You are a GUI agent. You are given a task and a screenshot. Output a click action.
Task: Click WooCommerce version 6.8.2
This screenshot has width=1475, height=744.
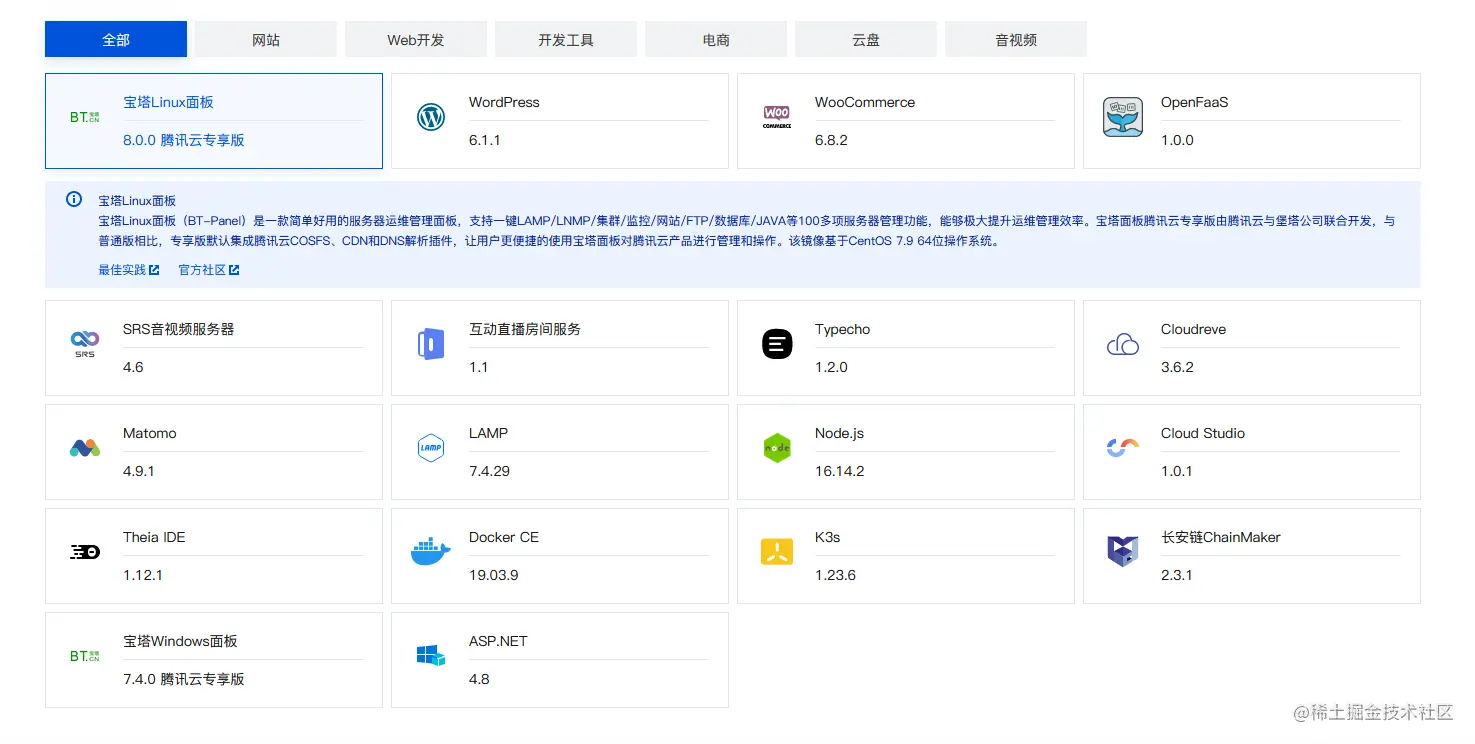tap(831, 140)
